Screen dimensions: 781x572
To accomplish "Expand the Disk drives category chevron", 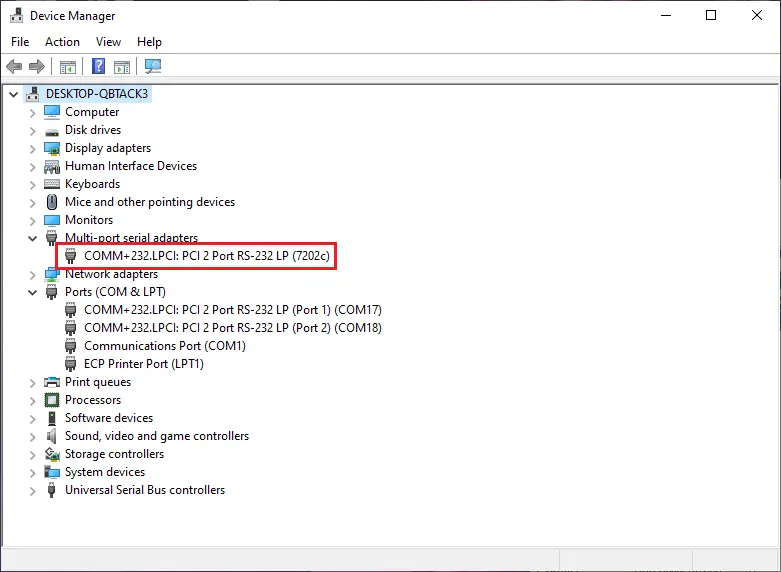I will coord(32,131).
